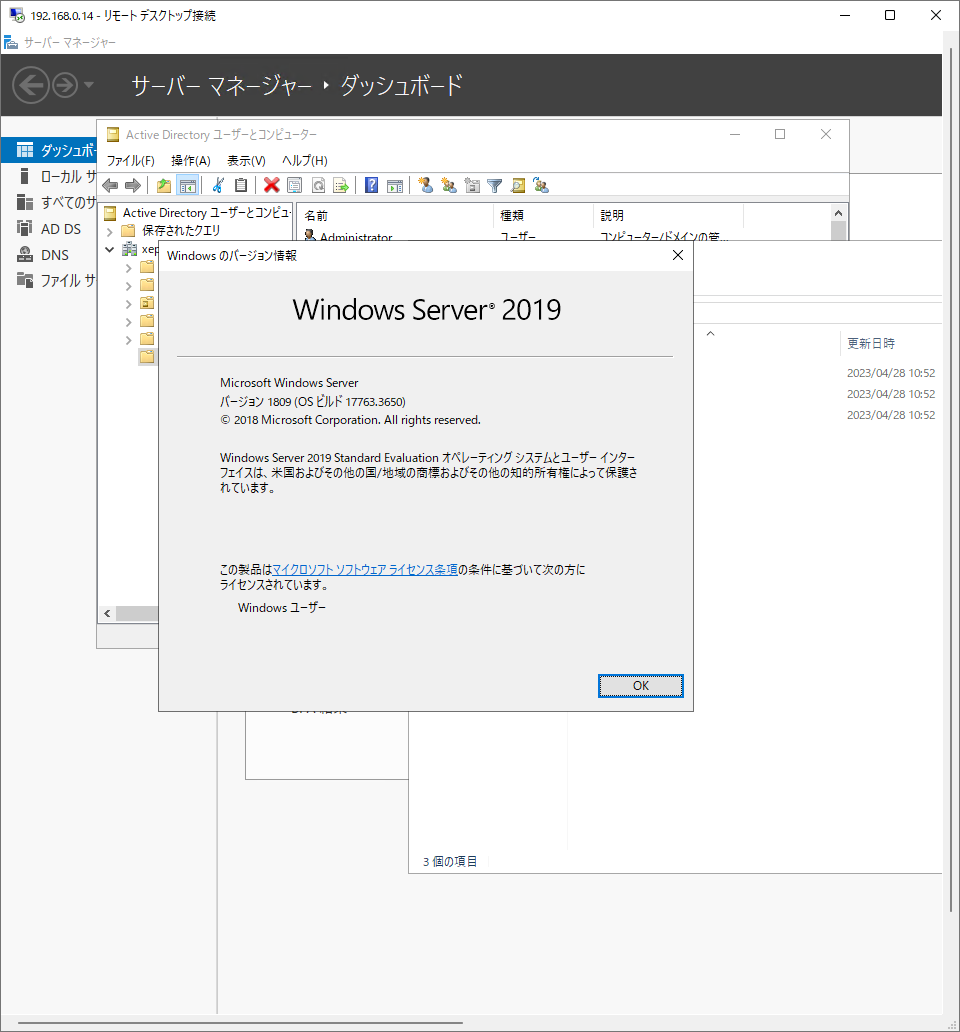Image resolution: width=960 pixels, height=1032 pixels.
Task: Click the Forward arrow in the AD toolbar
Action: coord(133,186)
